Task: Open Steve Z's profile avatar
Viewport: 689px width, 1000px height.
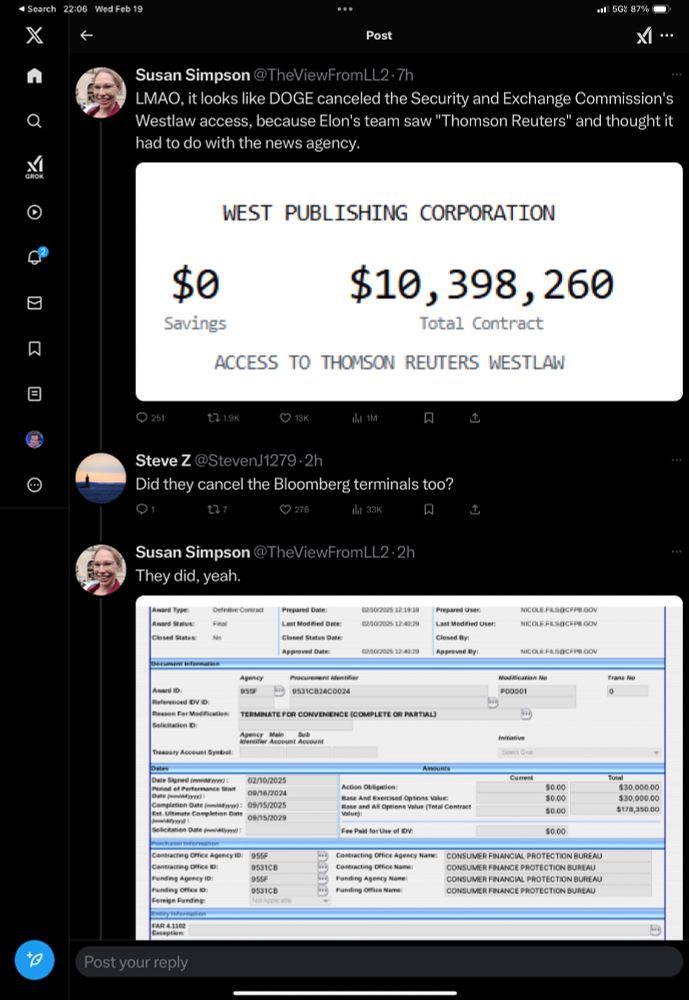Action: click(x=101, y=478)
